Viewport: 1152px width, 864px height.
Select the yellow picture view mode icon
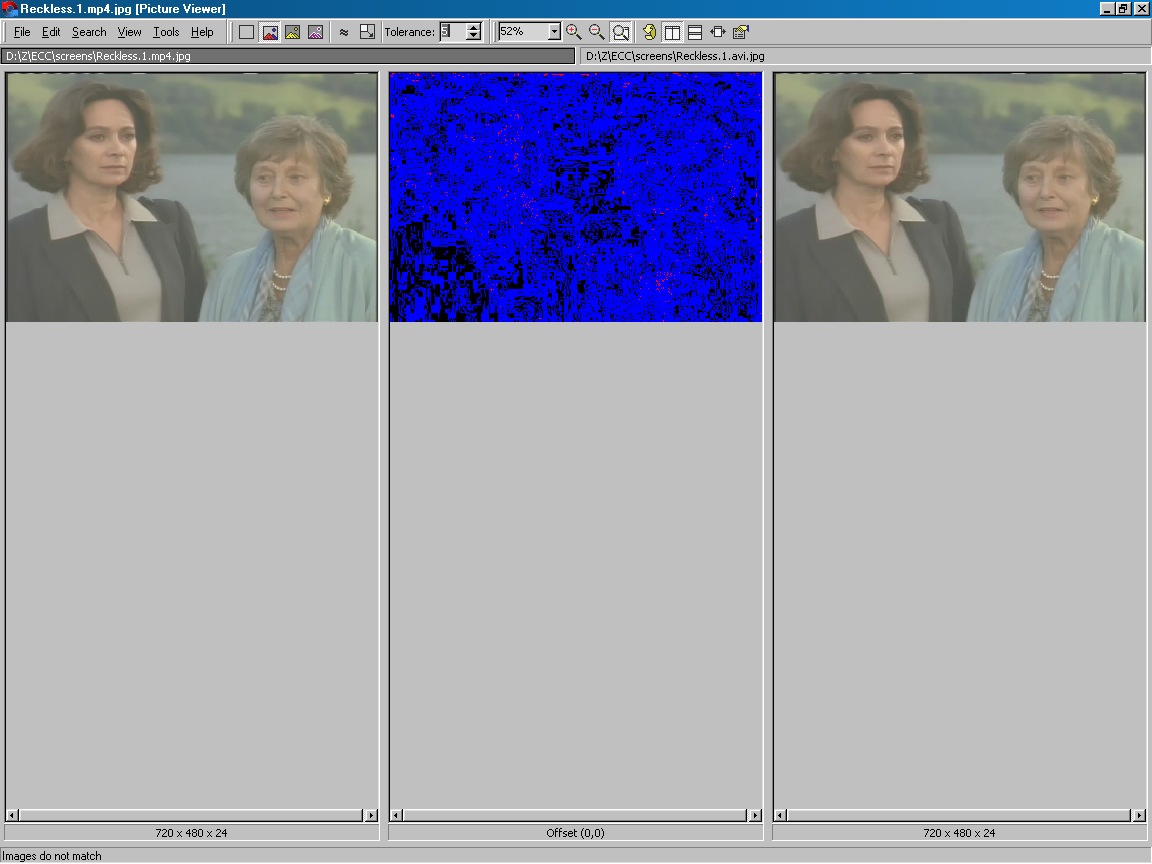click(x=292, y=32)
